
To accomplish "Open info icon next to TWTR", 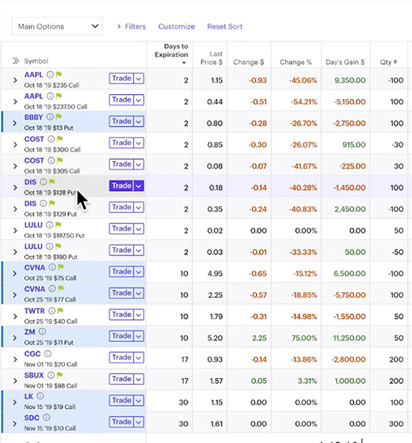I will point(52,311).
